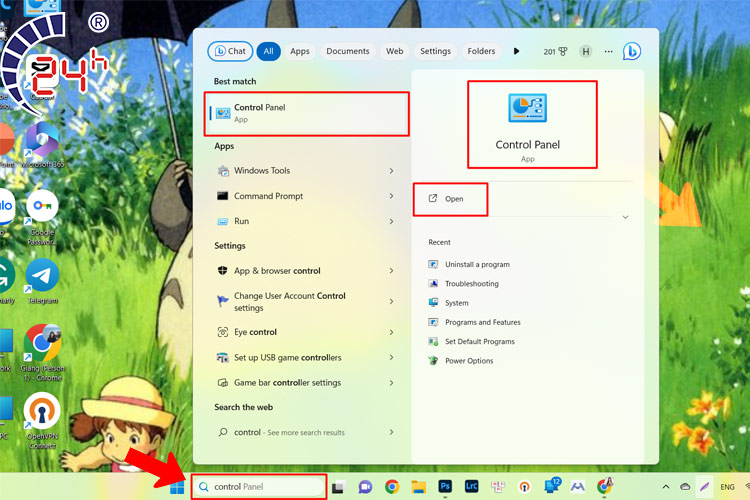
Task: Expand the web search control chevron
Action: pos(391,432)
